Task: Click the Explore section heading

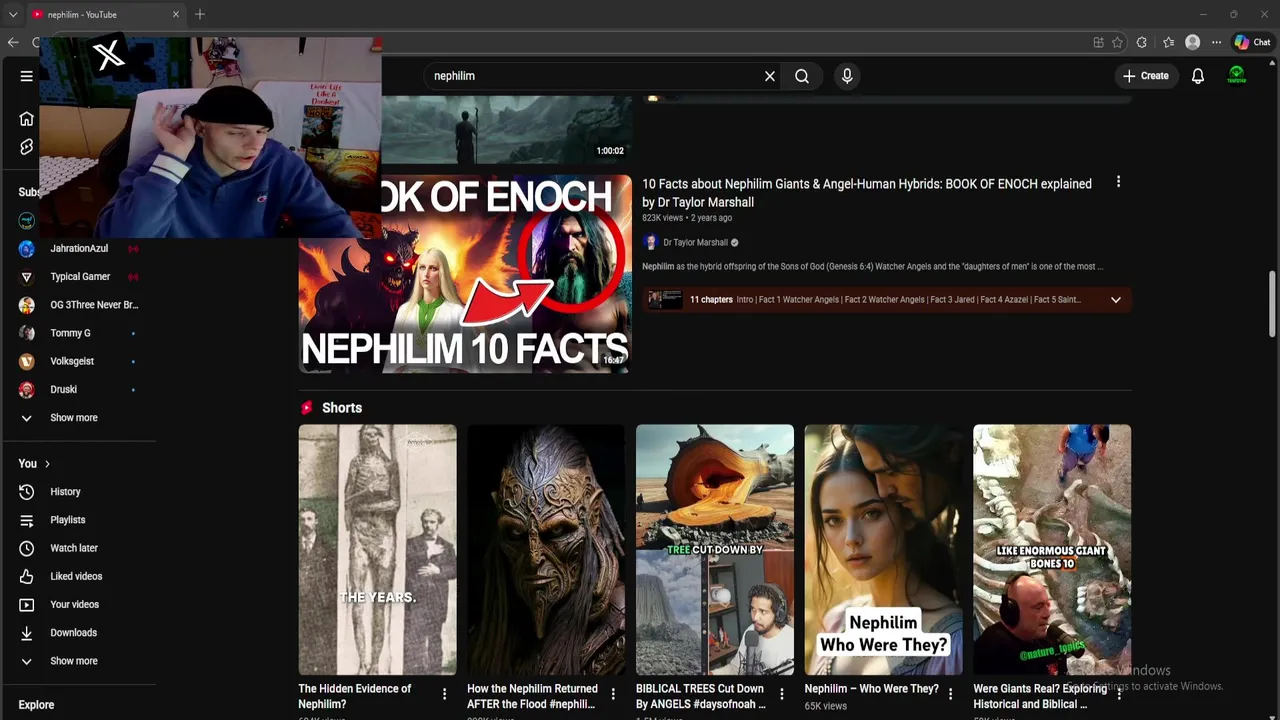Action: pyautogui.click(x=36, y=705)
